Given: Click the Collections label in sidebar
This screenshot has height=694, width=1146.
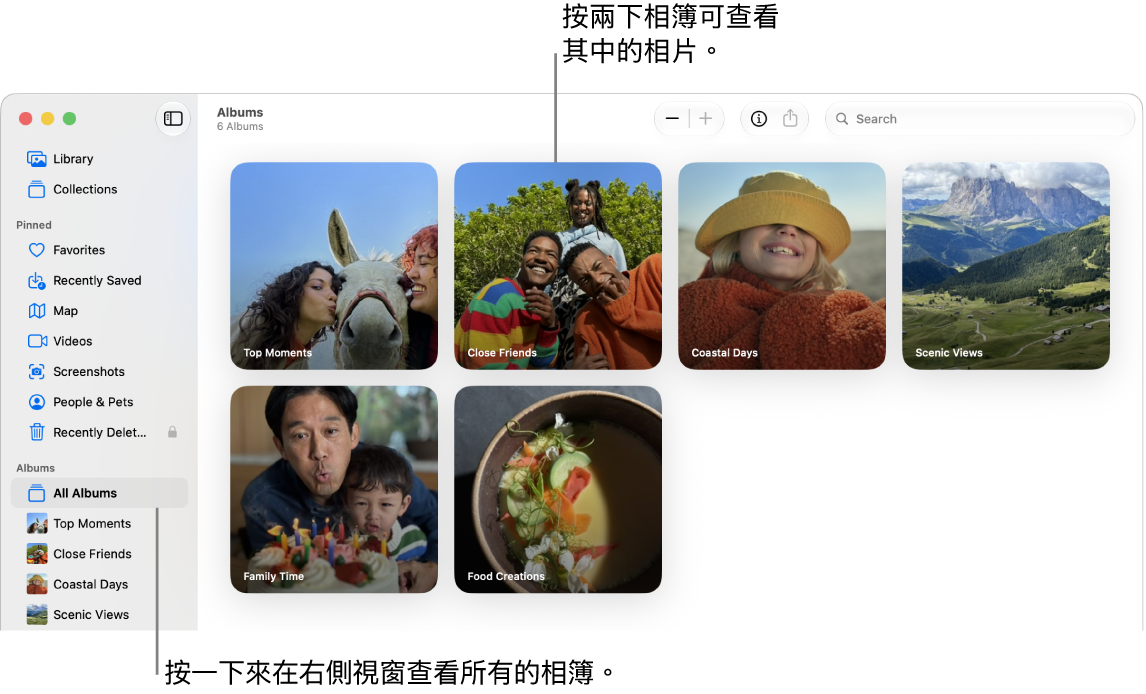Looking at the screenshot, I should point(85,189).
